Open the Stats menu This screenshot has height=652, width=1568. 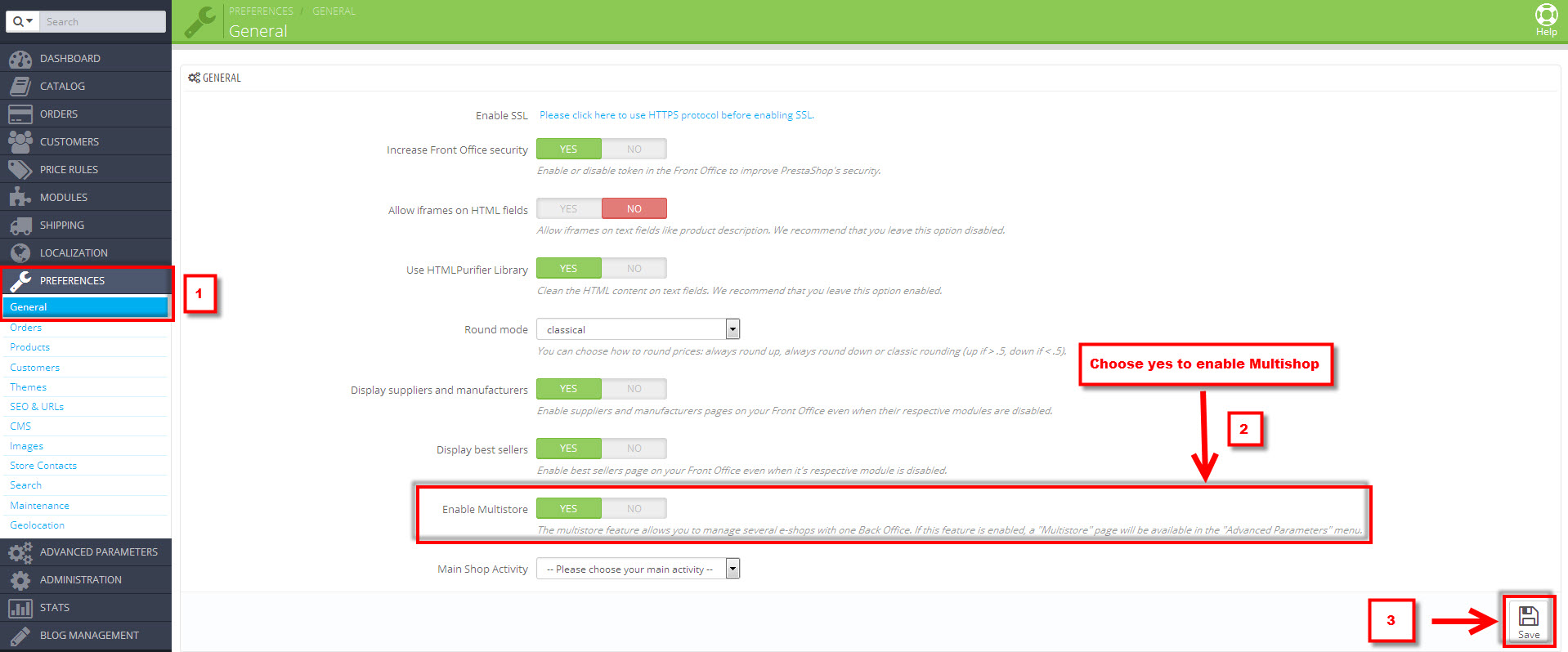(86, 608)
